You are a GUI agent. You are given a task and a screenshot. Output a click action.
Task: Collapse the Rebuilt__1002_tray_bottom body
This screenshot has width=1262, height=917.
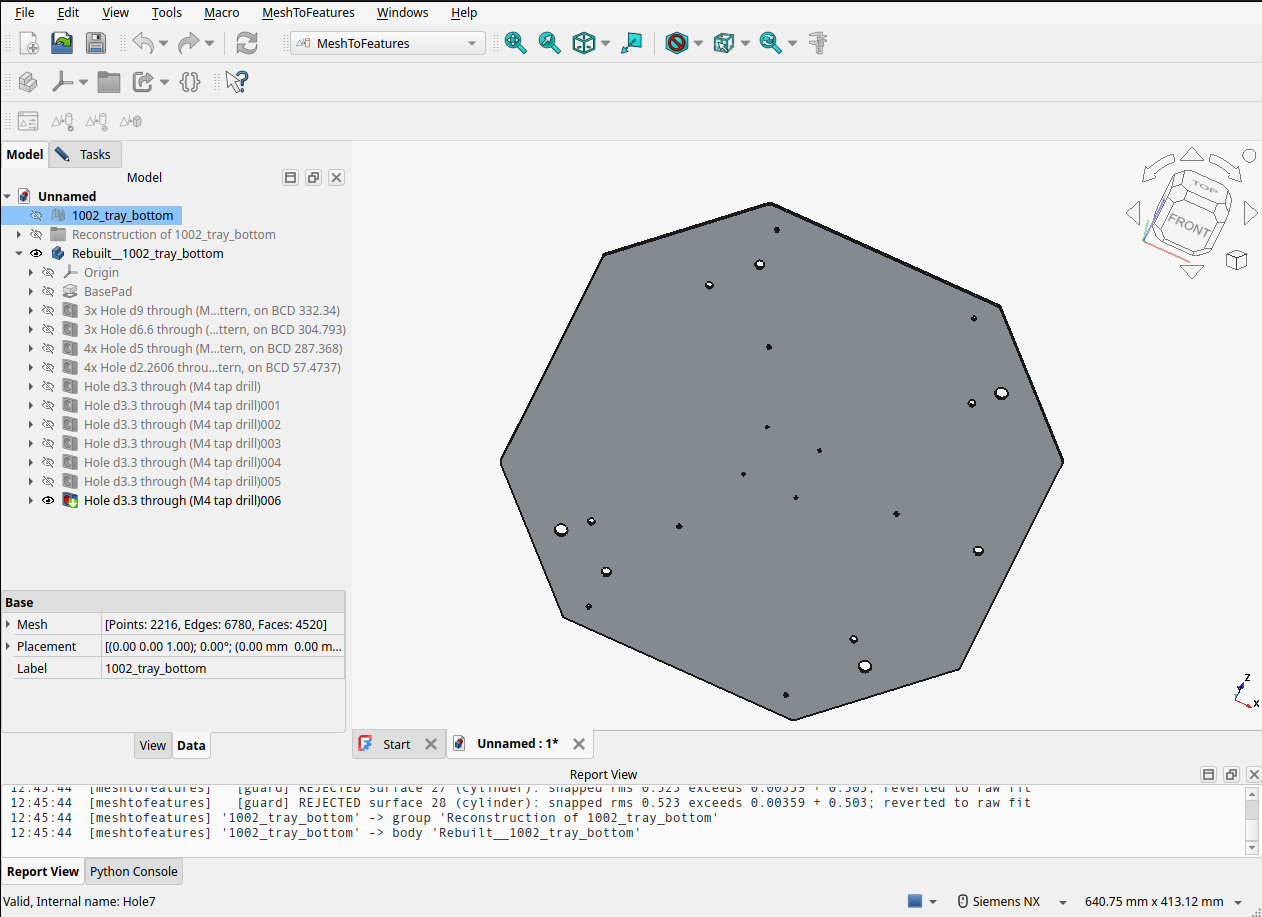click(x=19, y=253)
